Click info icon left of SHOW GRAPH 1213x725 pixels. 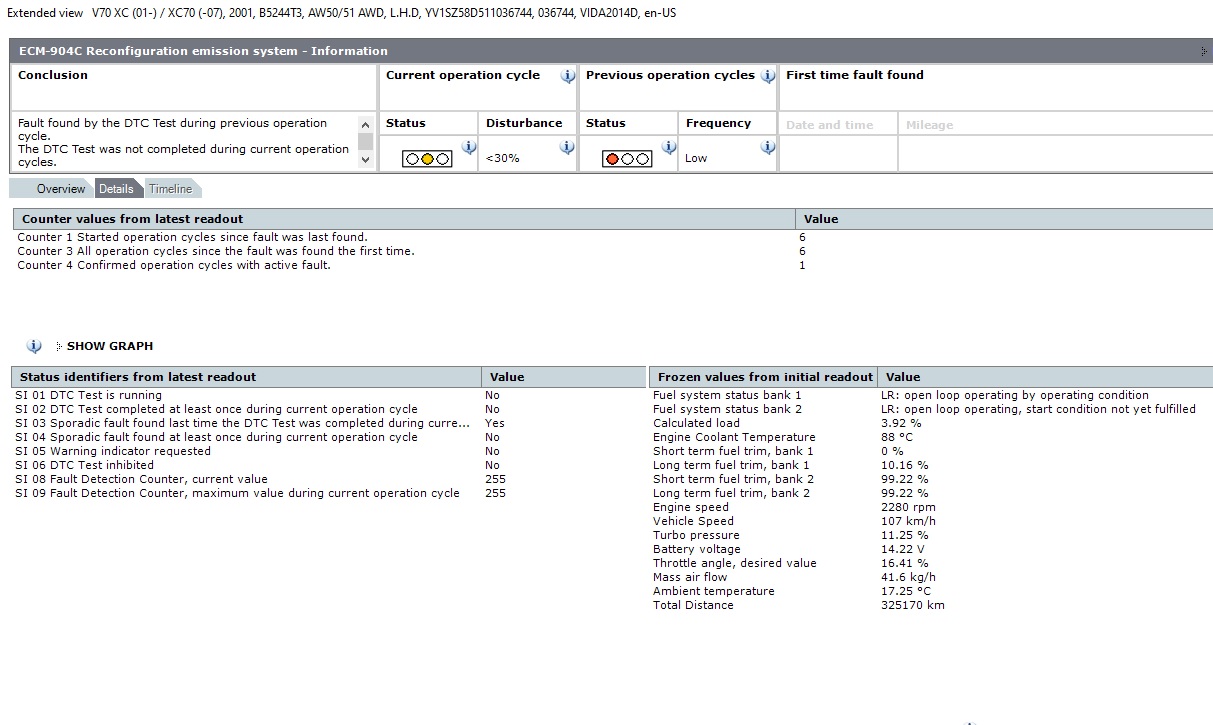[x=34, y=346]
